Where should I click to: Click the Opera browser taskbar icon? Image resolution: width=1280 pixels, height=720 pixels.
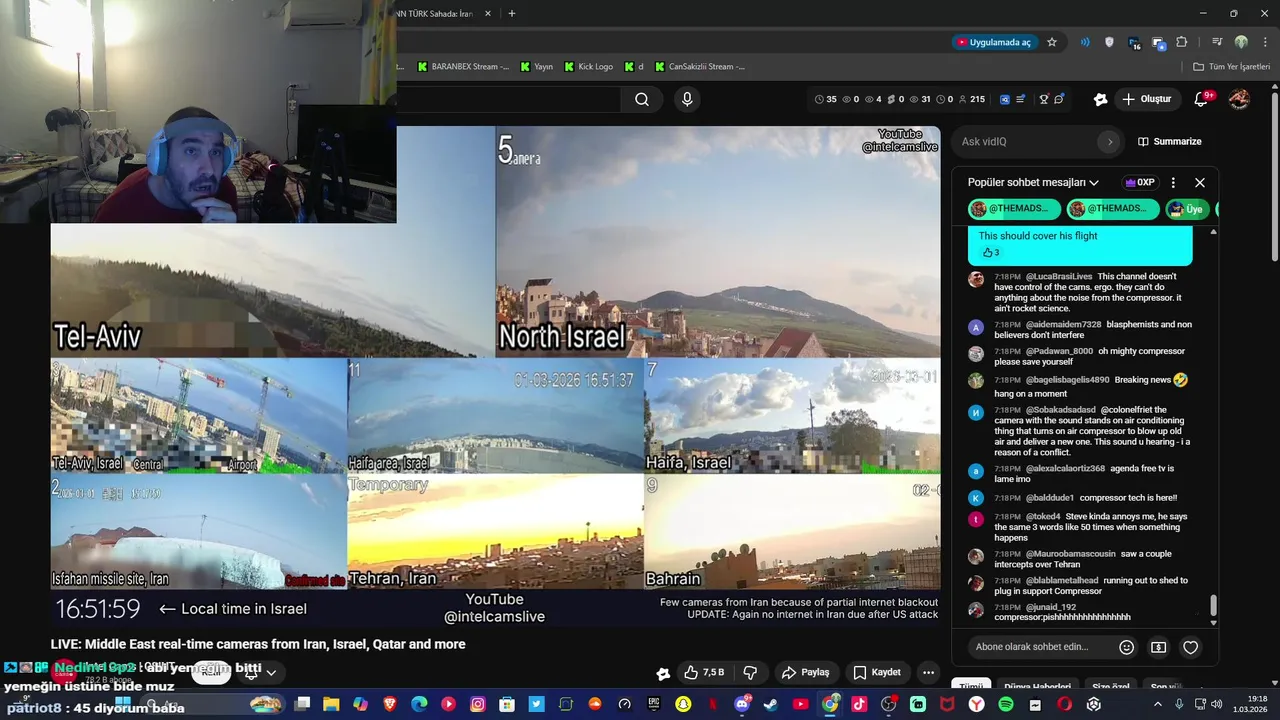1064,704
